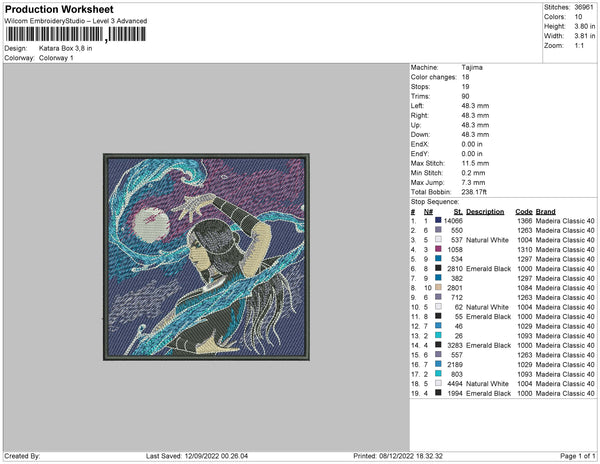
Task: Select the stitch count 4494
Action: 455,384
